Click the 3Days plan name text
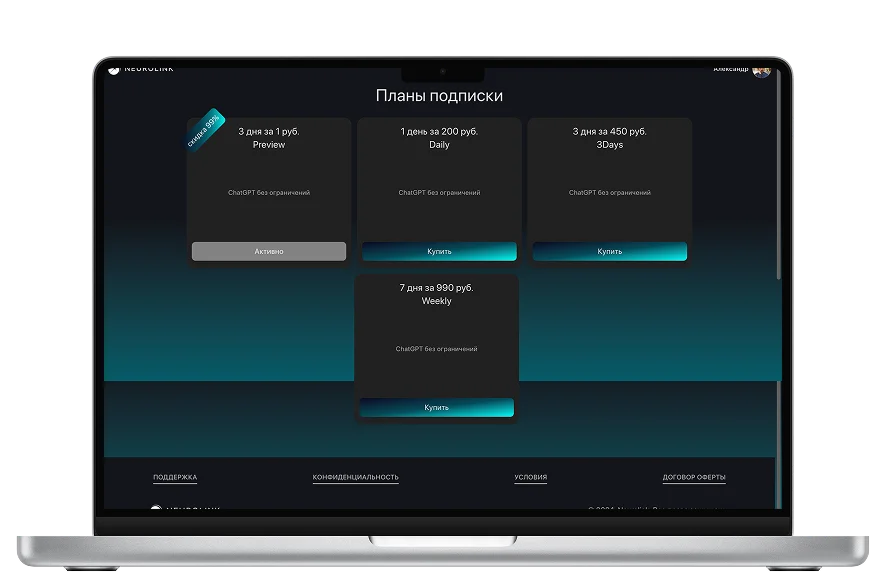This screenshot has width=886, height=577. (610, 145)
